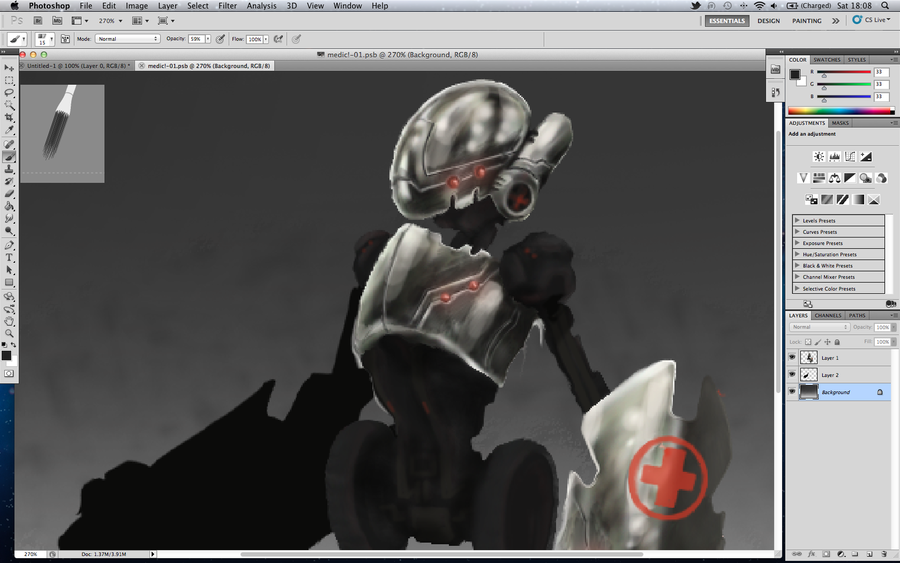This screenshot has width=900, height=563.
Task: Toggle lock image pixels brush icon
Action: click(818, 342)
